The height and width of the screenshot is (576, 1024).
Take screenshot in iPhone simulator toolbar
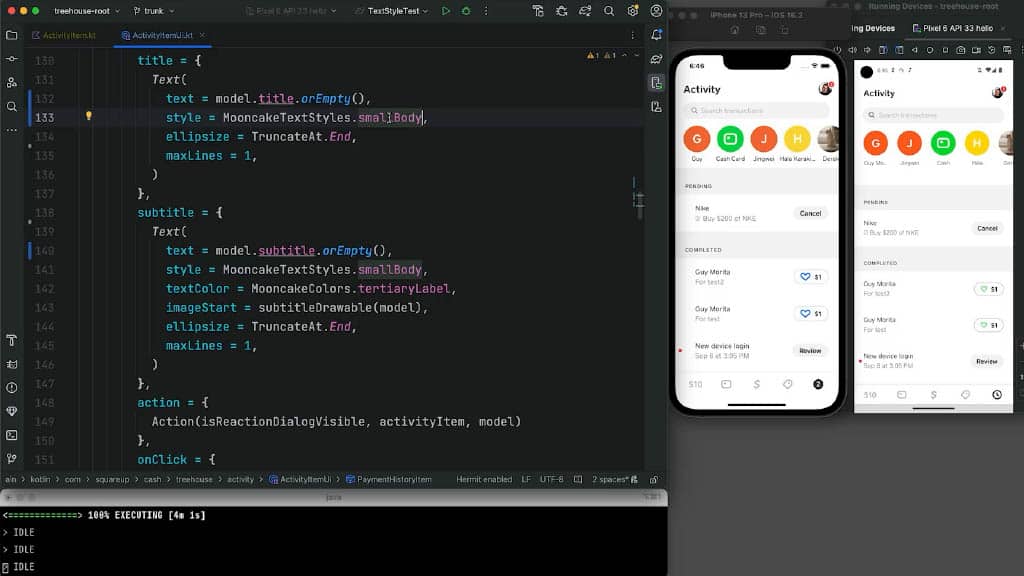coord(761,31)
